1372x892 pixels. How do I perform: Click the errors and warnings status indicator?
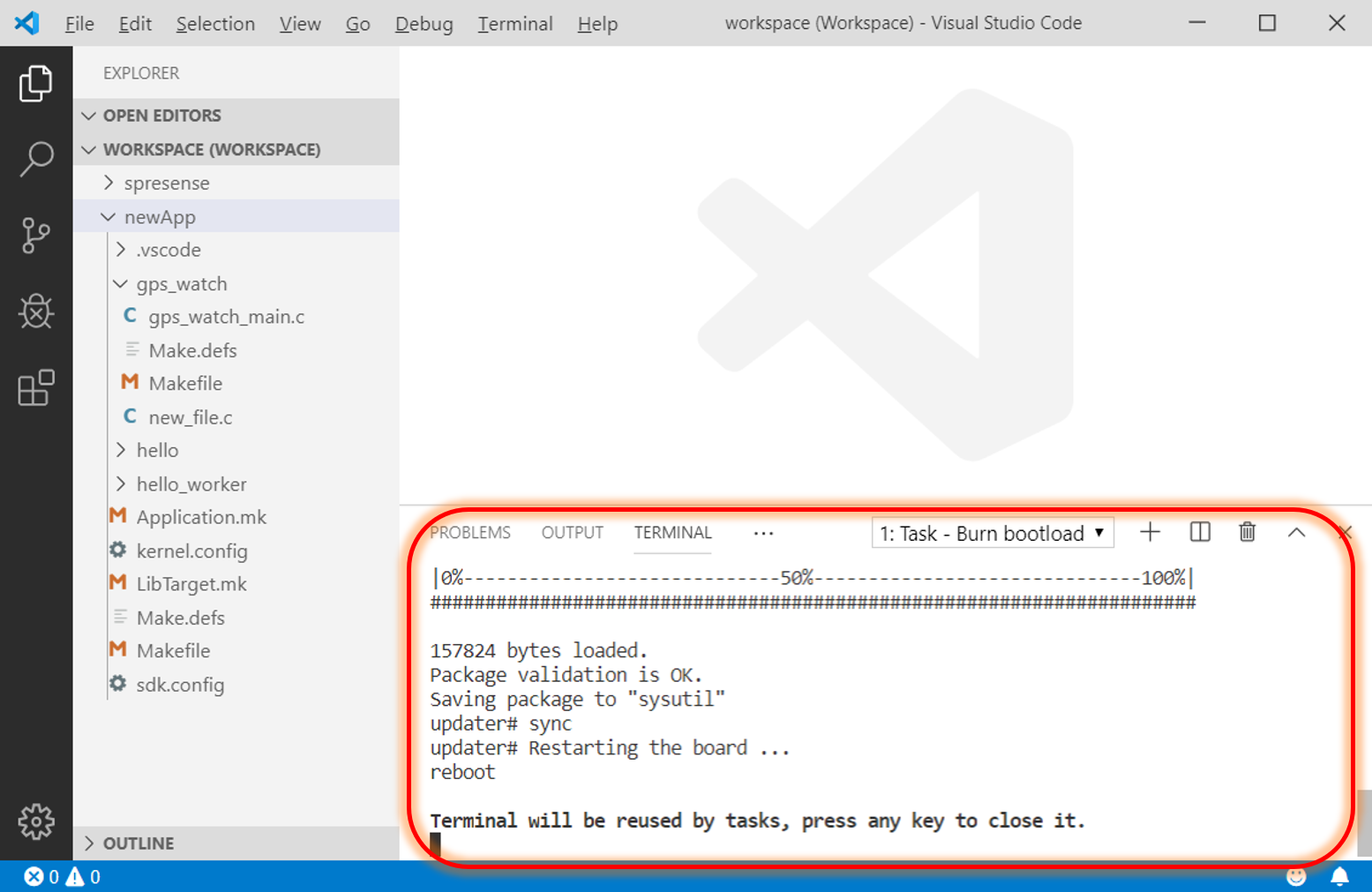coord(62,875)
